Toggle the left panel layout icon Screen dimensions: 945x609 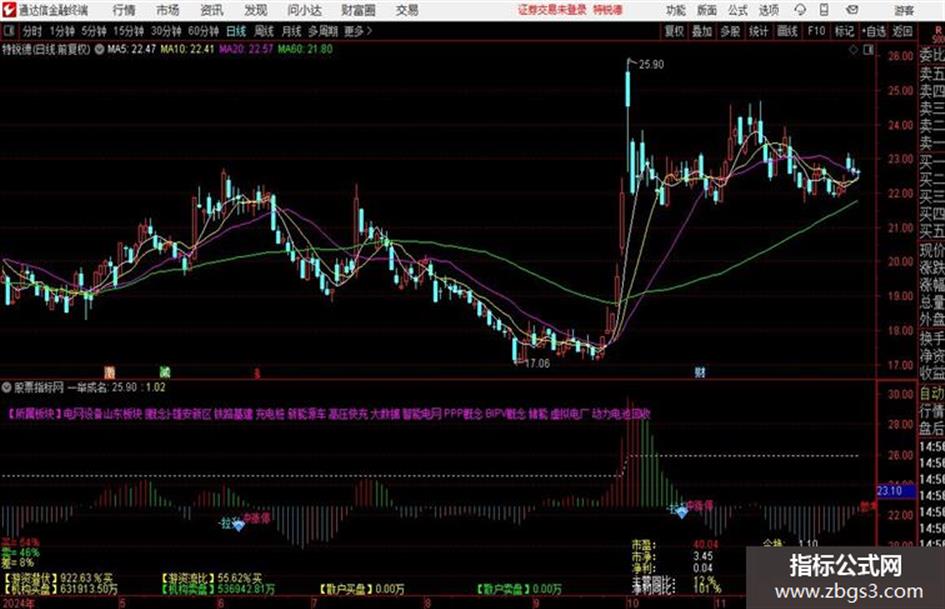tap(8, 31)
